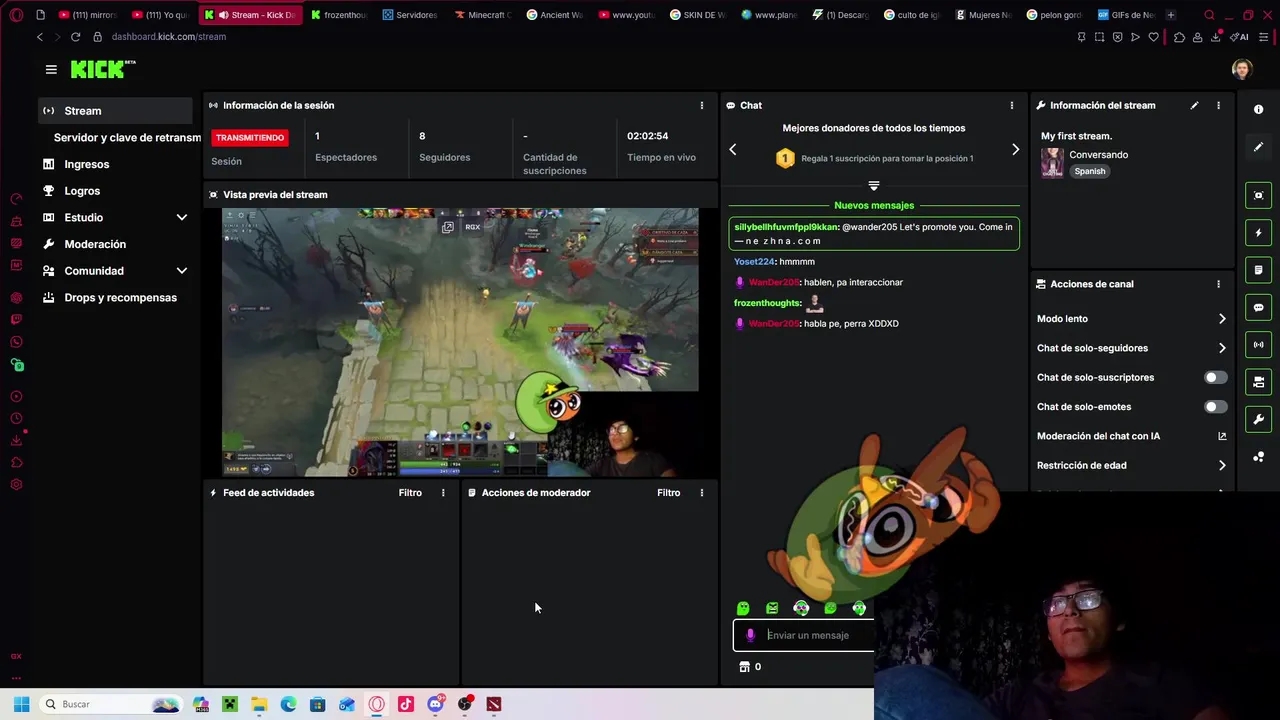
Task: Click the store icon below chat input
Action: click(x=744, y=667)
